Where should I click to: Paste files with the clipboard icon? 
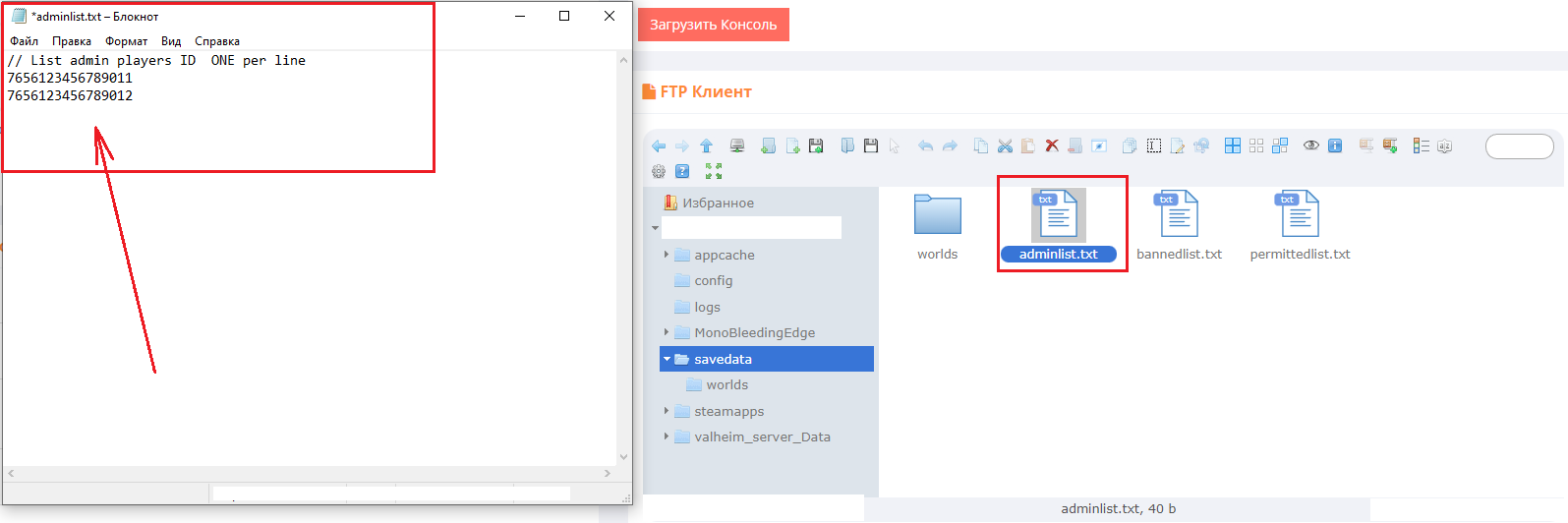pyautogui.click(x=1028, y=145)
